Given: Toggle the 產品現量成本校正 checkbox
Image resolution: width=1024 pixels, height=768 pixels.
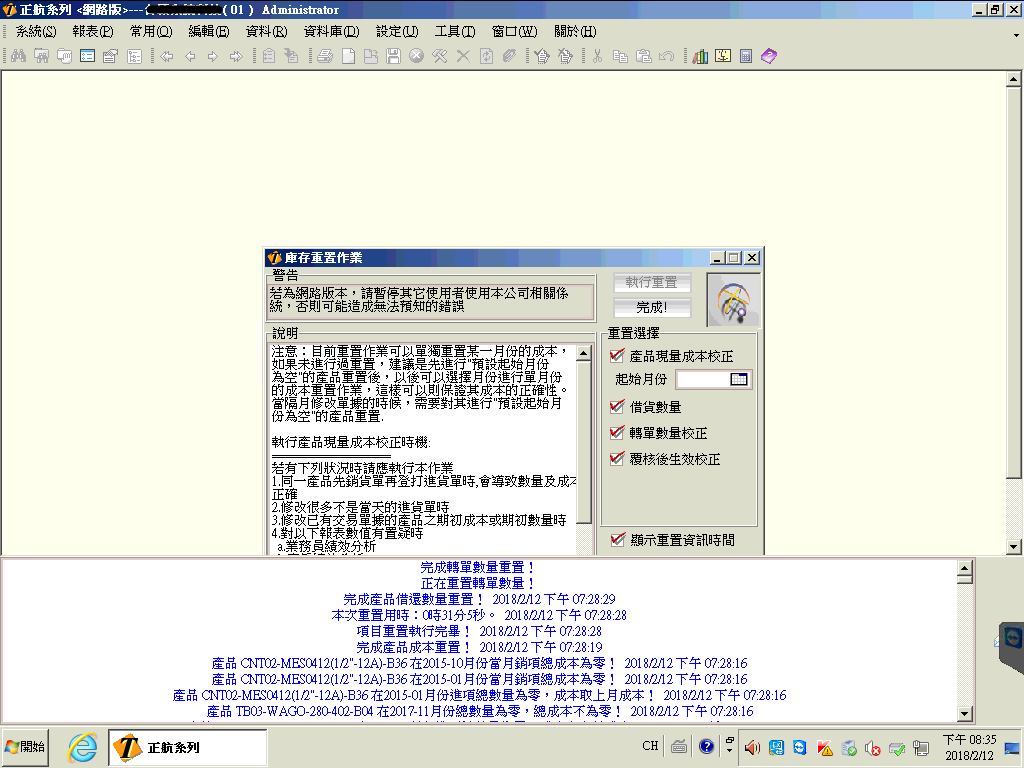Looking at the screenshot, I should tap(617, 356).
